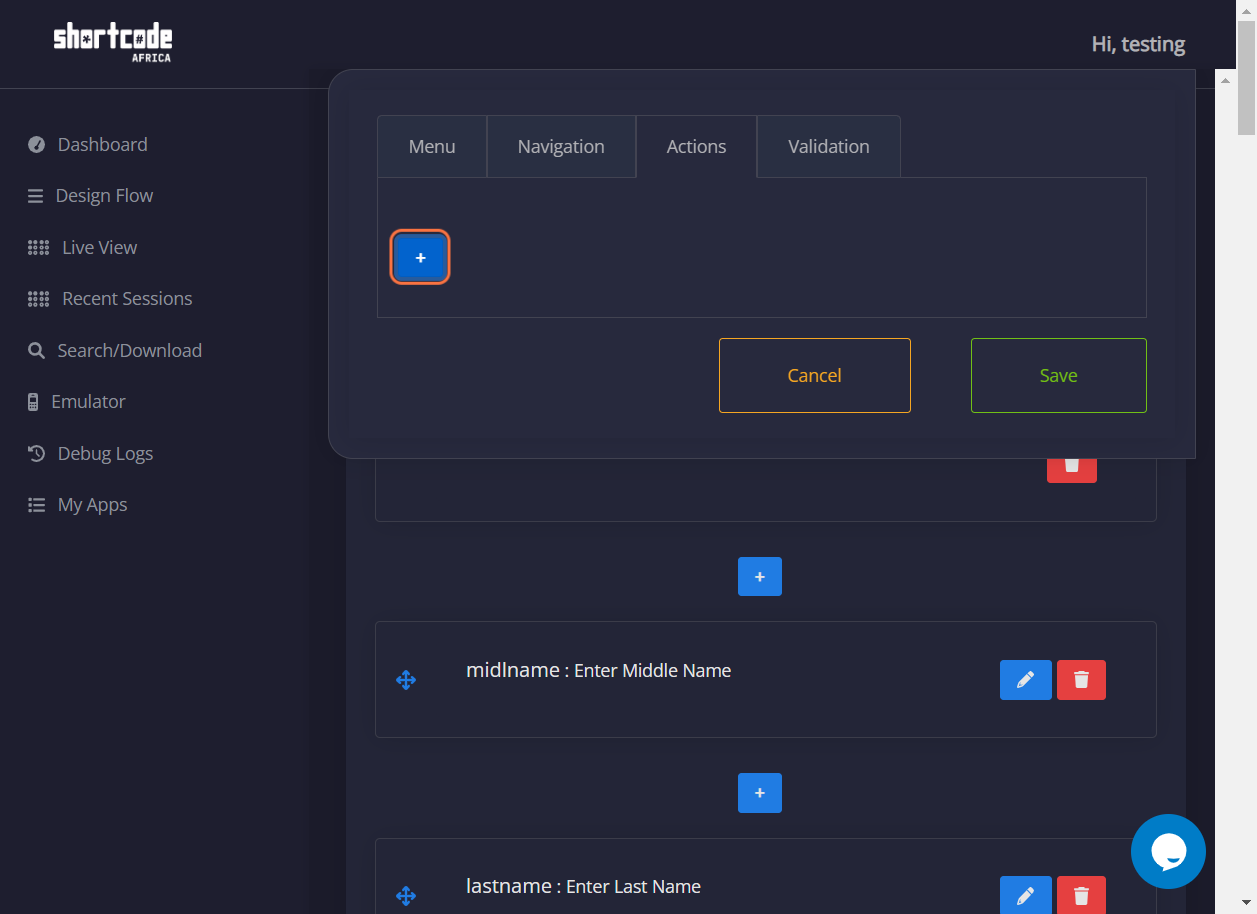Open the Validation tab
1257x914 pixels.
coord(829,147)
